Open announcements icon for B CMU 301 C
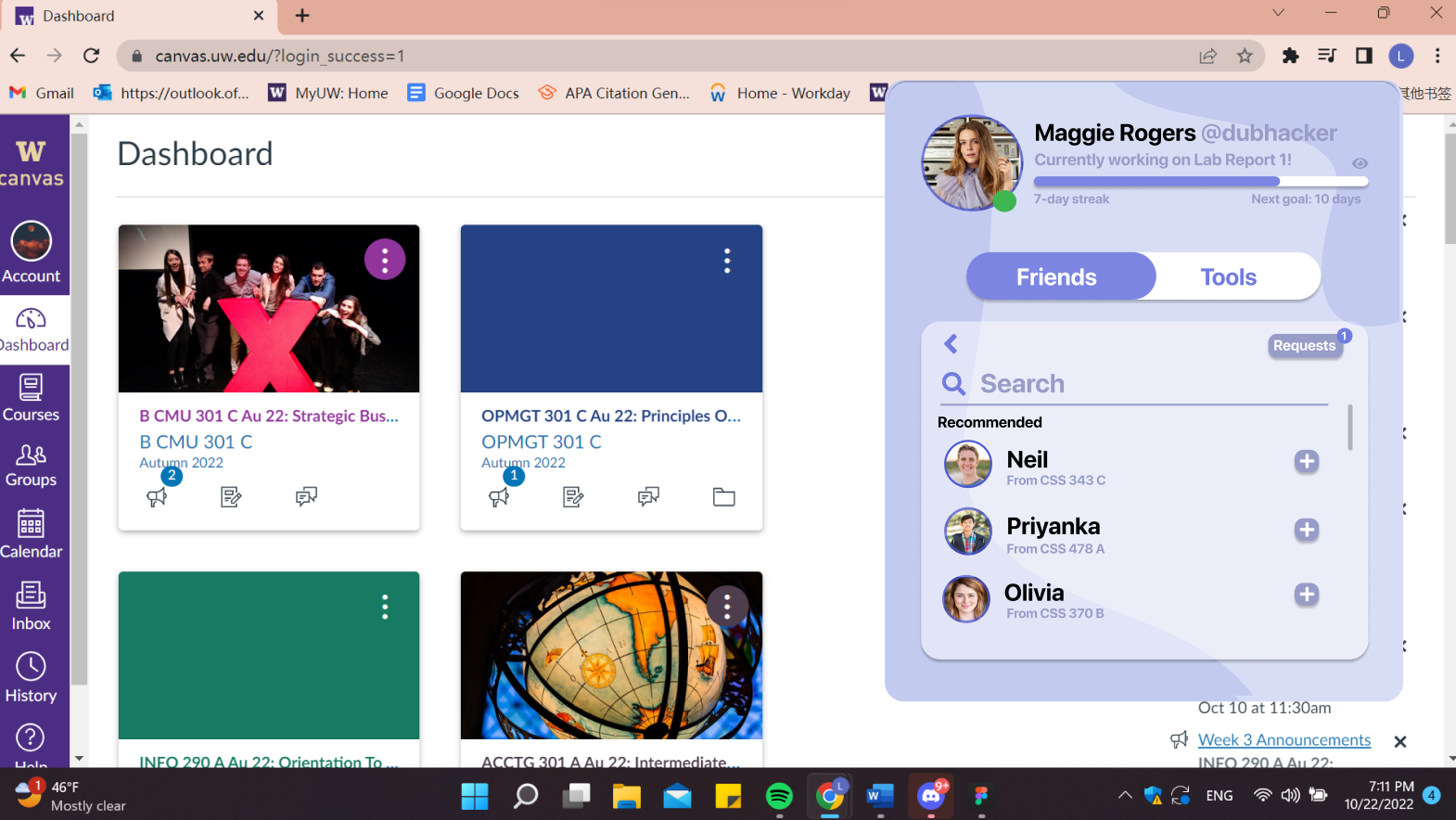 (x=157, y=497)
